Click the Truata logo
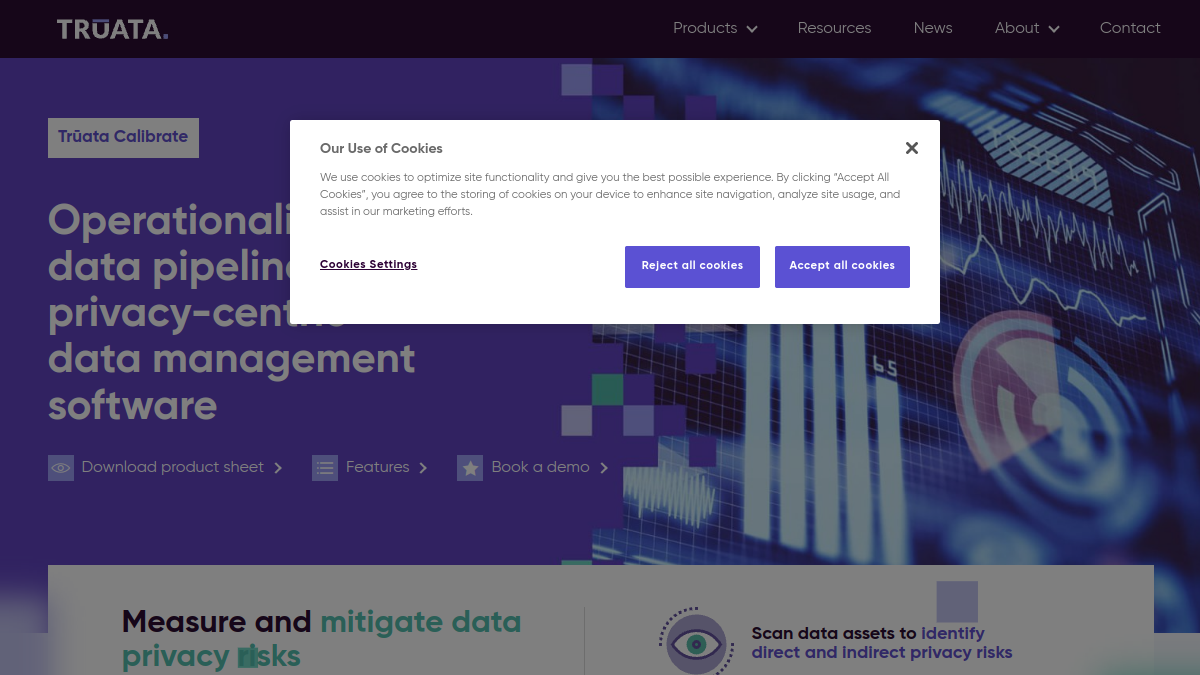Image resolution: width=1200 pixels, height=675 pixels. (x=112, y=29)
